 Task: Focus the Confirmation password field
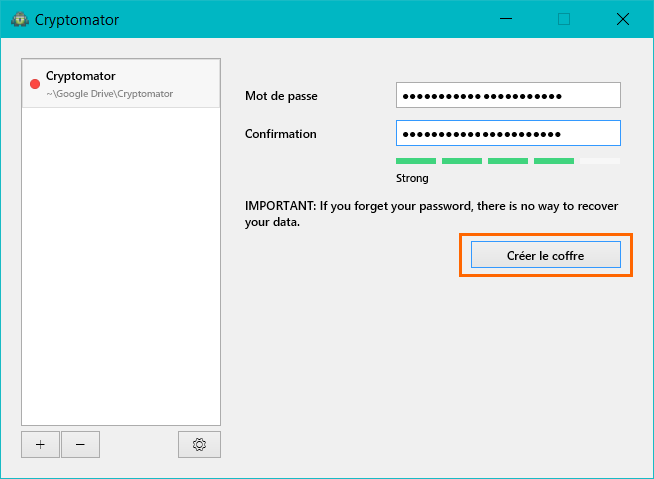tap(508, 133)
